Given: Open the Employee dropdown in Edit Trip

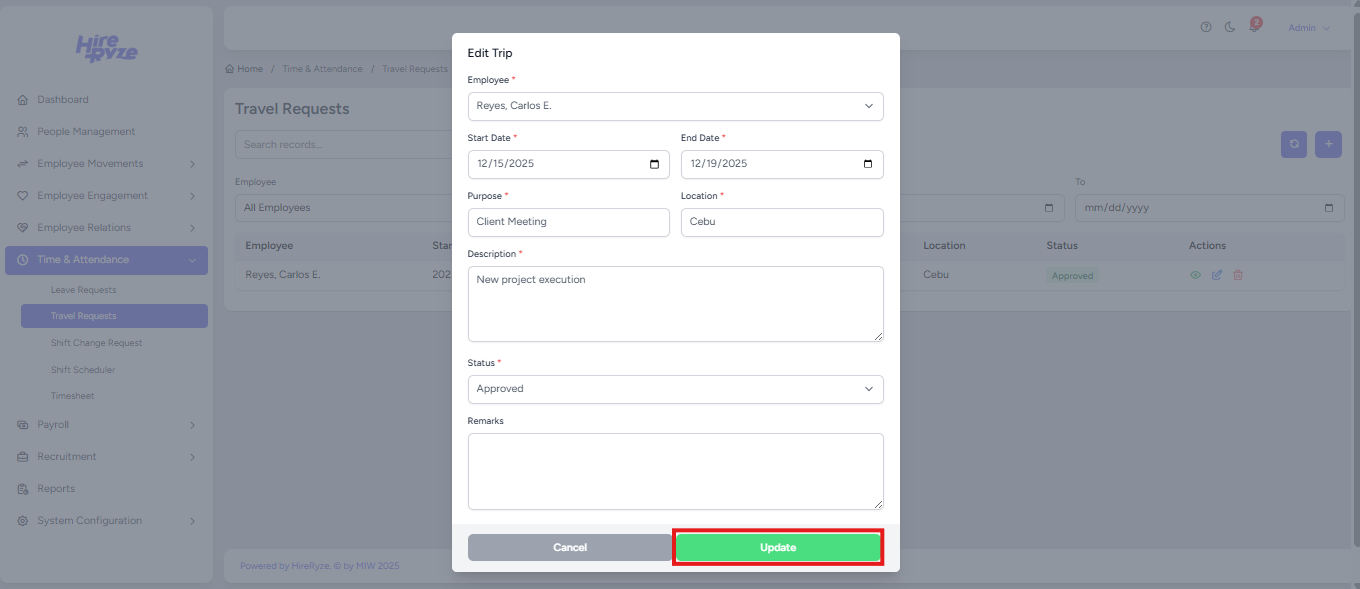Looking at the screenshot, I should click(x=675, y=106).
